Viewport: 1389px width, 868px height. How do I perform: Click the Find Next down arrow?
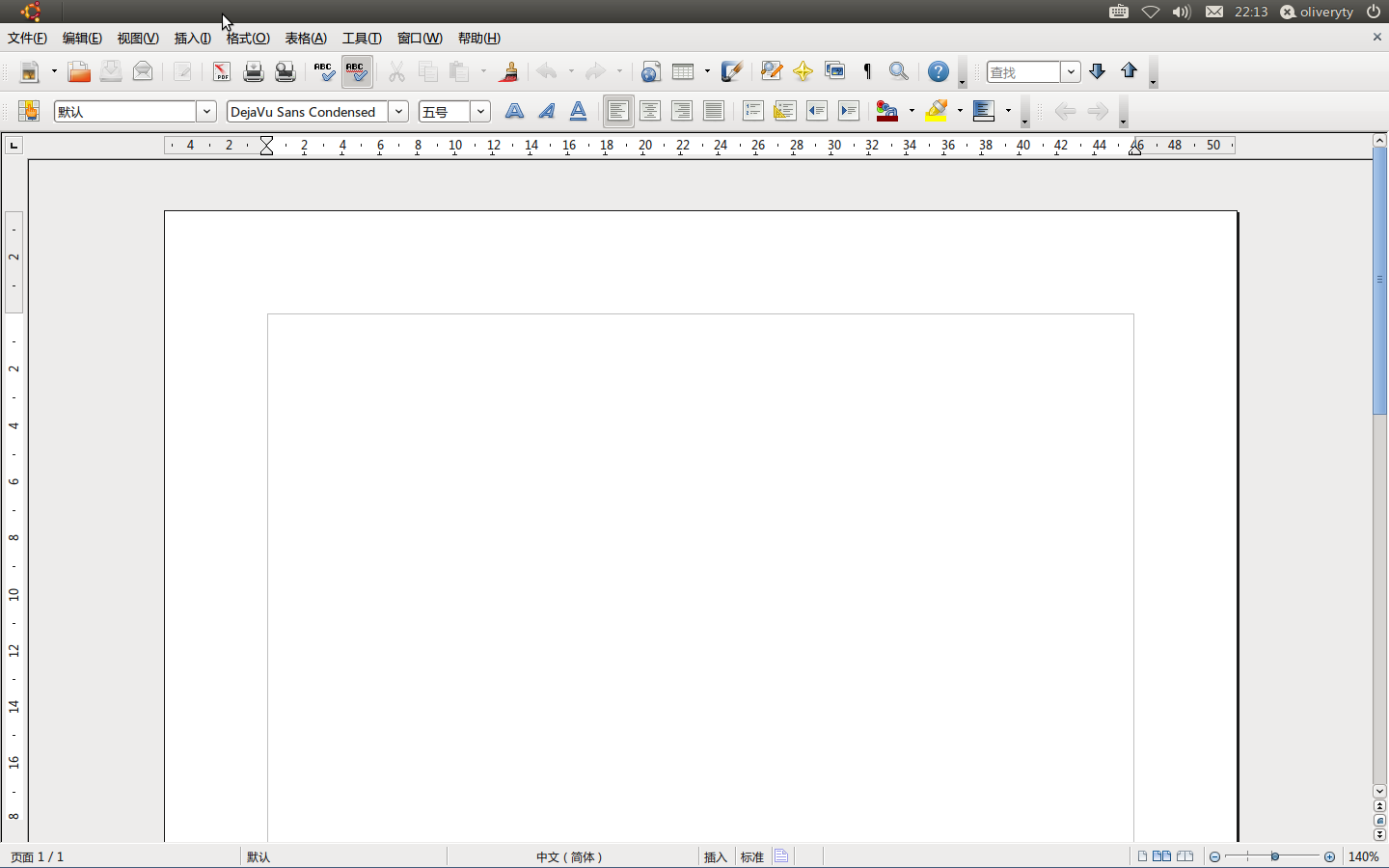click(x=1098, y=71)
